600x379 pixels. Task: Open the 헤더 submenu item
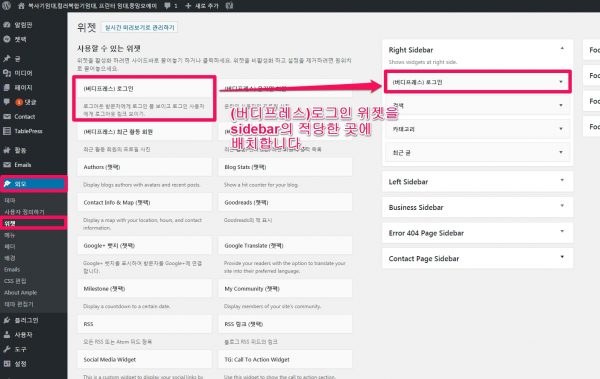(10, 247)
